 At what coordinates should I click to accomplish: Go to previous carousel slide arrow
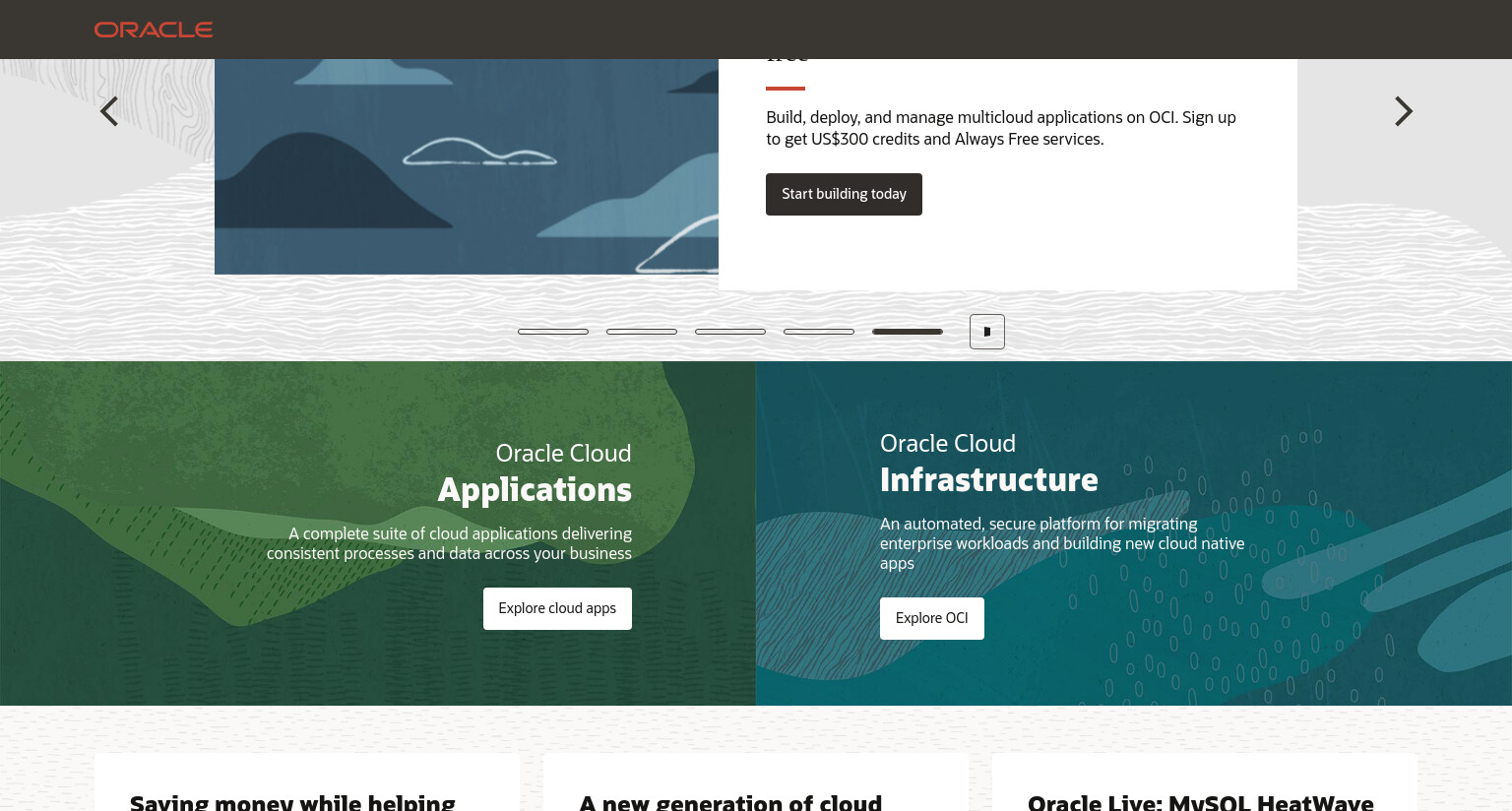click(x=109, y=111)
